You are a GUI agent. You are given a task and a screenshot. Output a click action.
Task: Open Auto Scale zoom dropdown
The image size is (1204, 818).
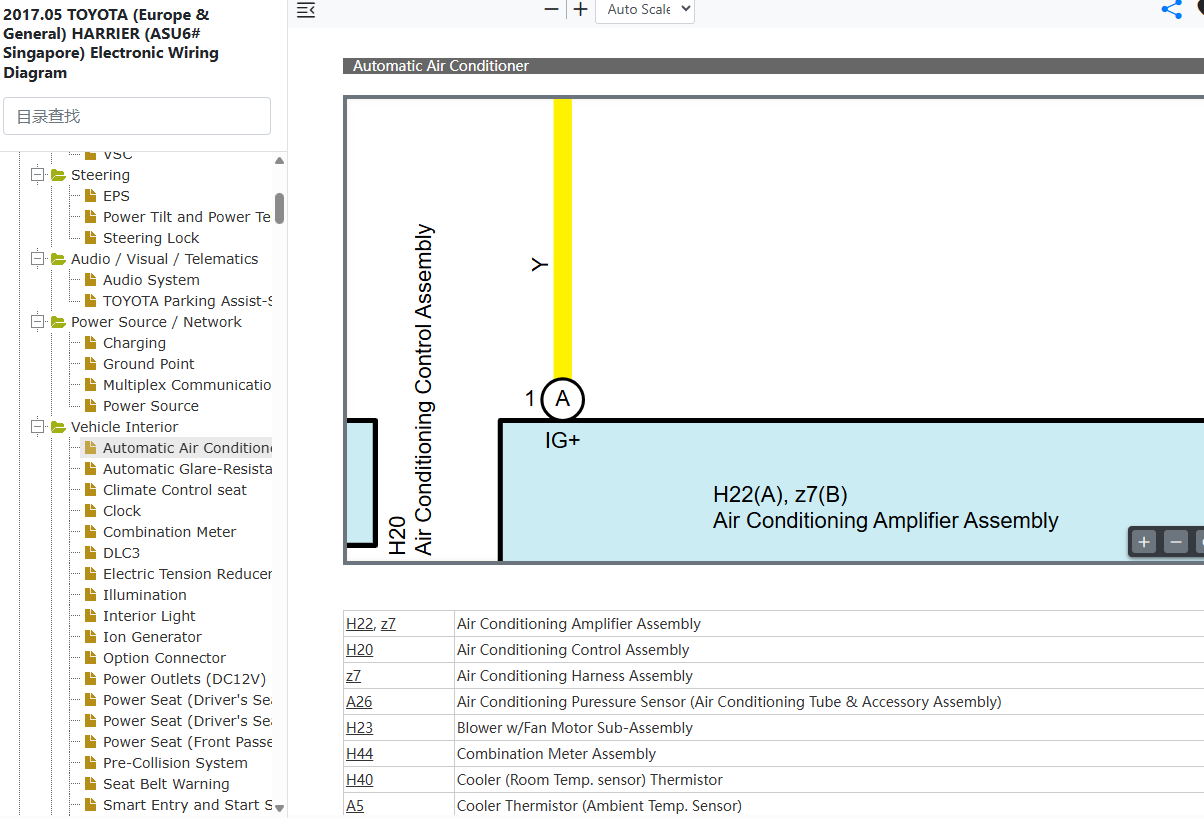click(x=645, y=10)
